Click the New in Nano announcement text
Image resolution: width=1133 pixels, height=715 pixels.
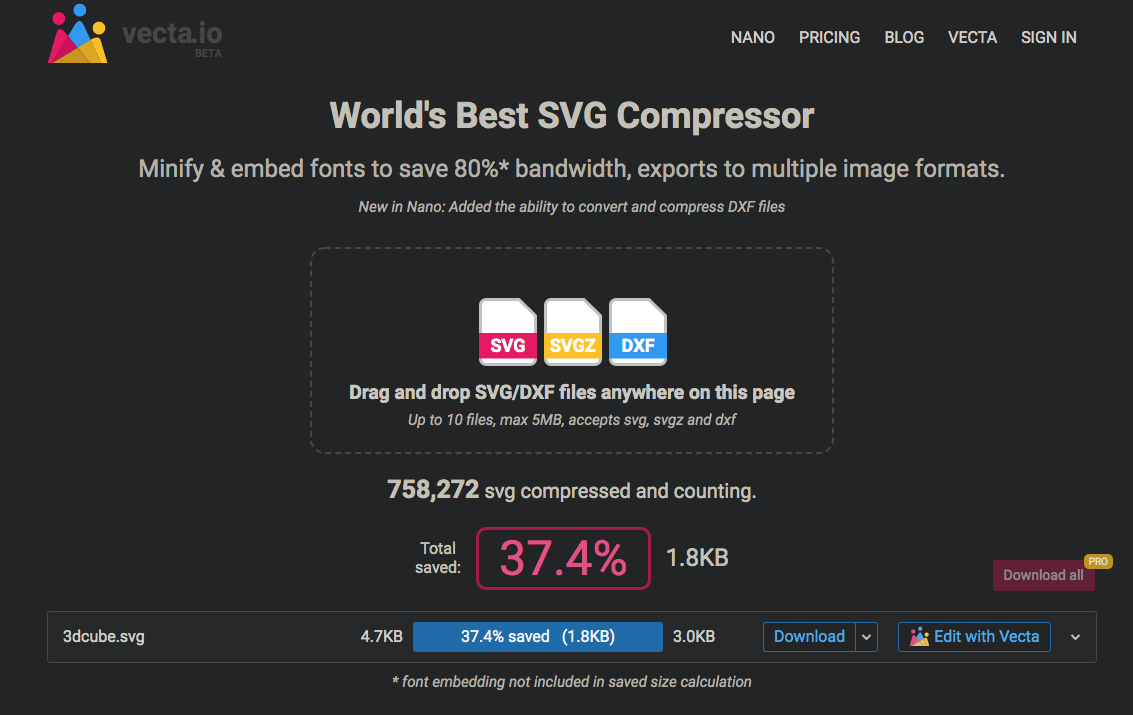click(572, 207)
